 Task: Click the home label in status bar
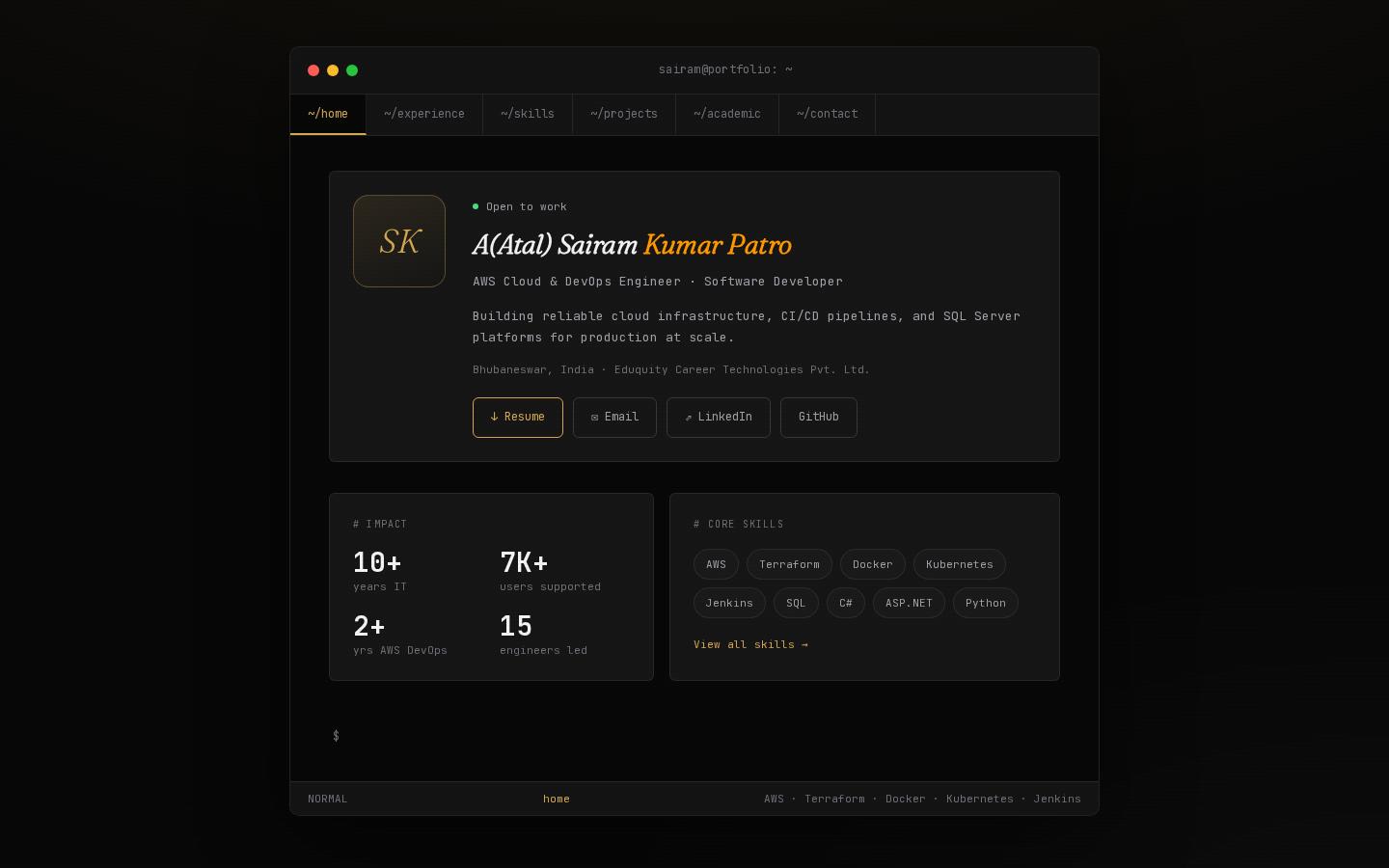(x=557, y=799)
